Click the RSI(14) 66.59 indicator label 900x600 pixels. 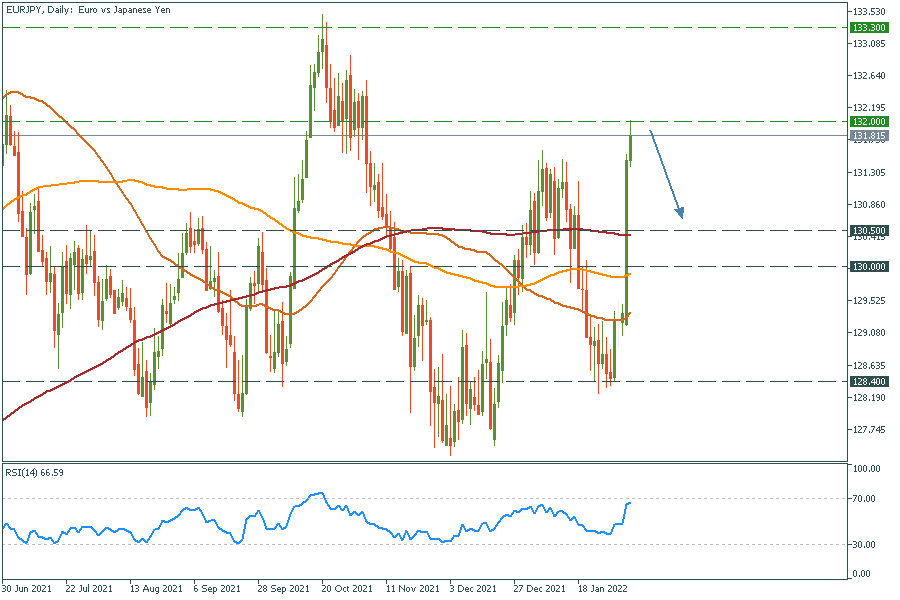40,473
